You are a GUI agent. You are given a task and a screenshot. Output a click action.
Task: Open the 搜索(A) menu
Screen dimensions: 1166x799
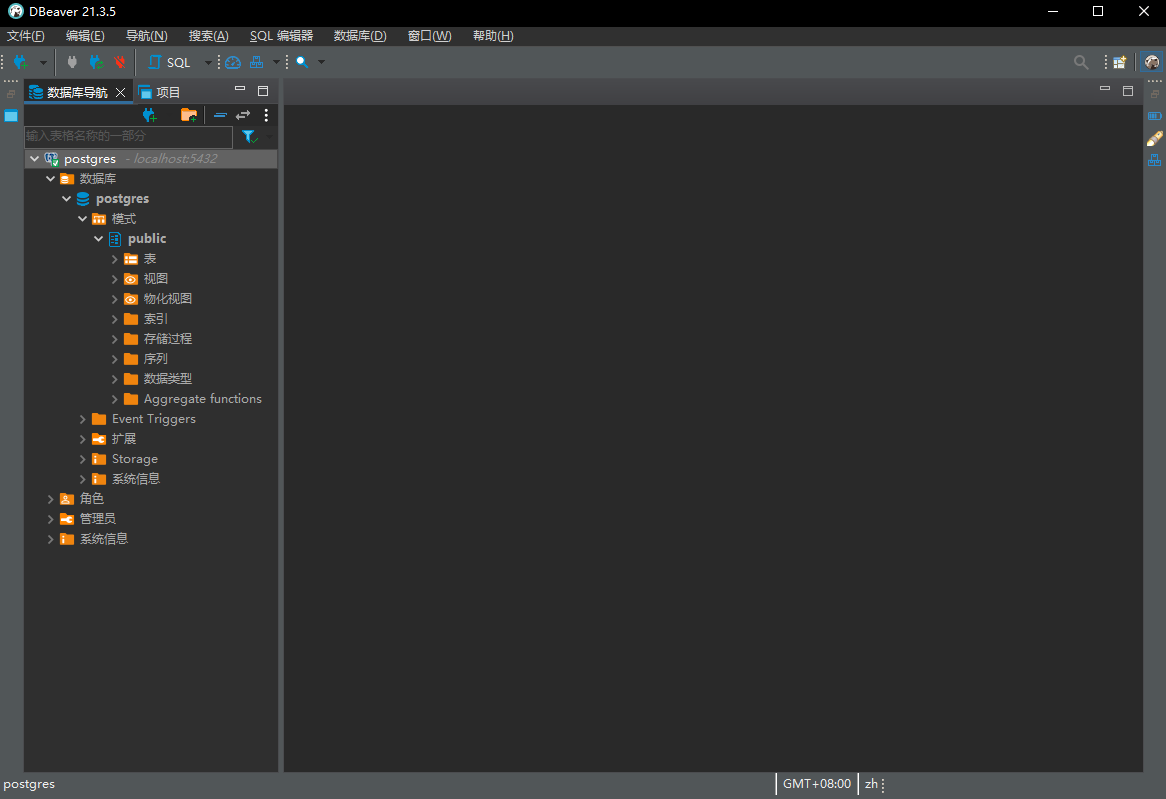click(x=208, y=36)
